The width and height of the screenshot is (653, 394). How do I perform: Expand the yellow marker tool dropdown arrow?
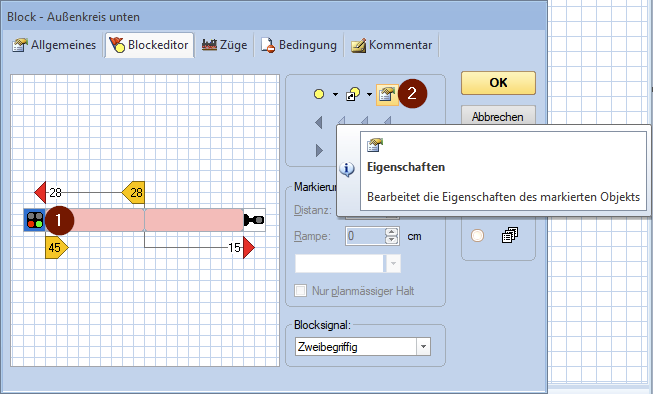335,95
